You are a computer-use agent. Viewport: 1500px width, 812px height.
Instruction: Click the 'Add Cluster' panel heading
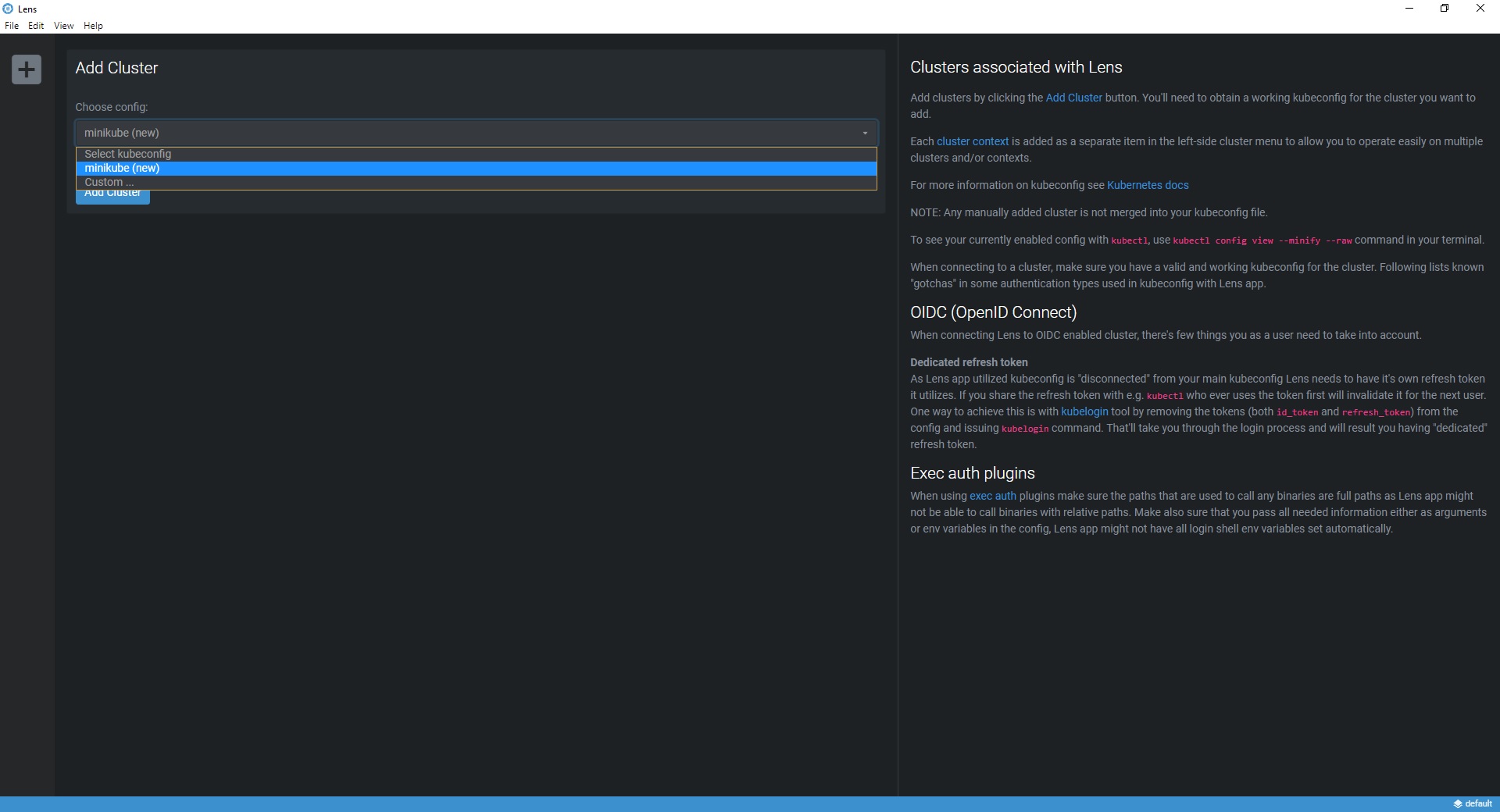116,68
